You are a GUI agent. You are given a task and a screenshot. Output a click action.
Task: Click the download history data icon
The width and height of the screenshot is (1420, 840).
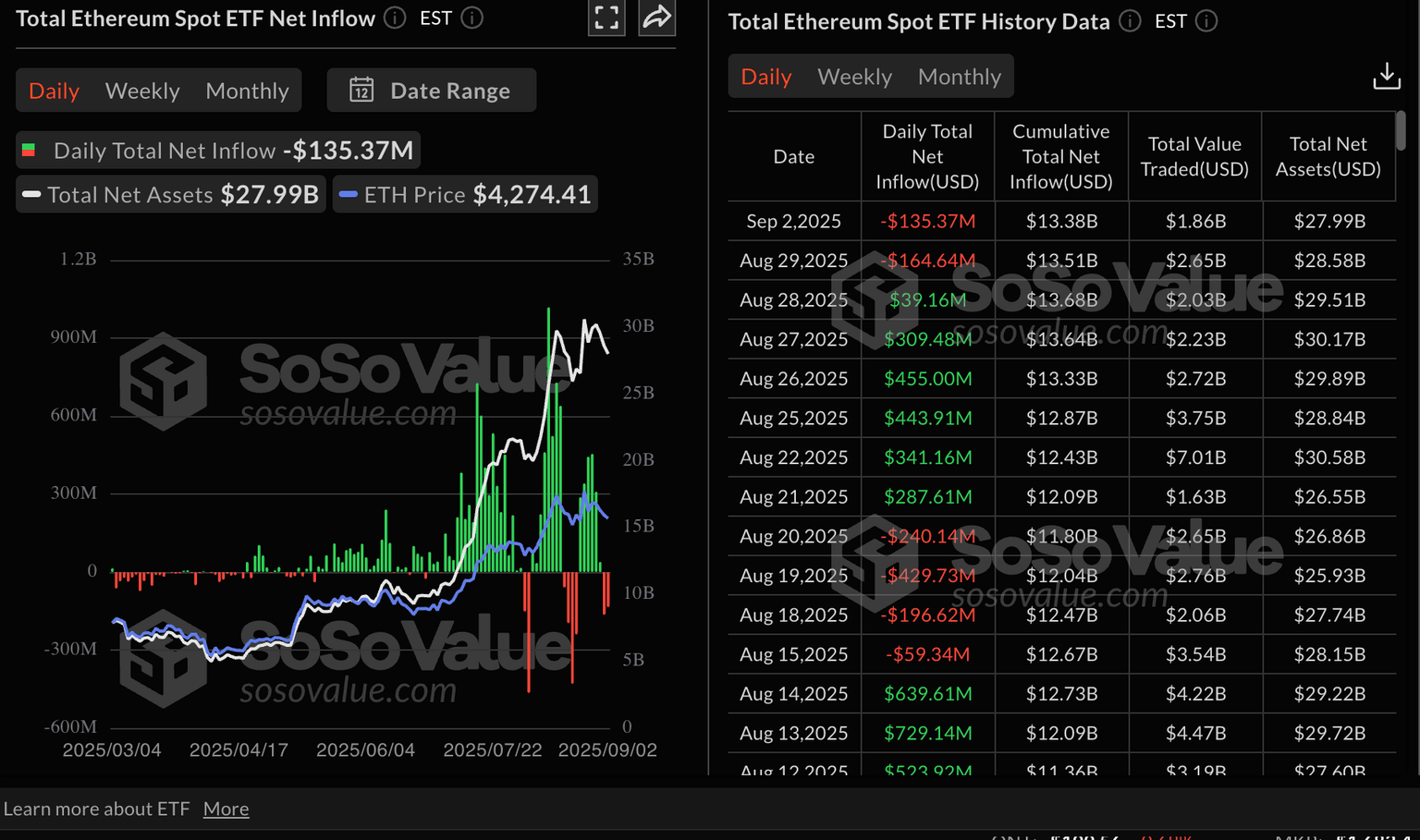pos(1386,76)
